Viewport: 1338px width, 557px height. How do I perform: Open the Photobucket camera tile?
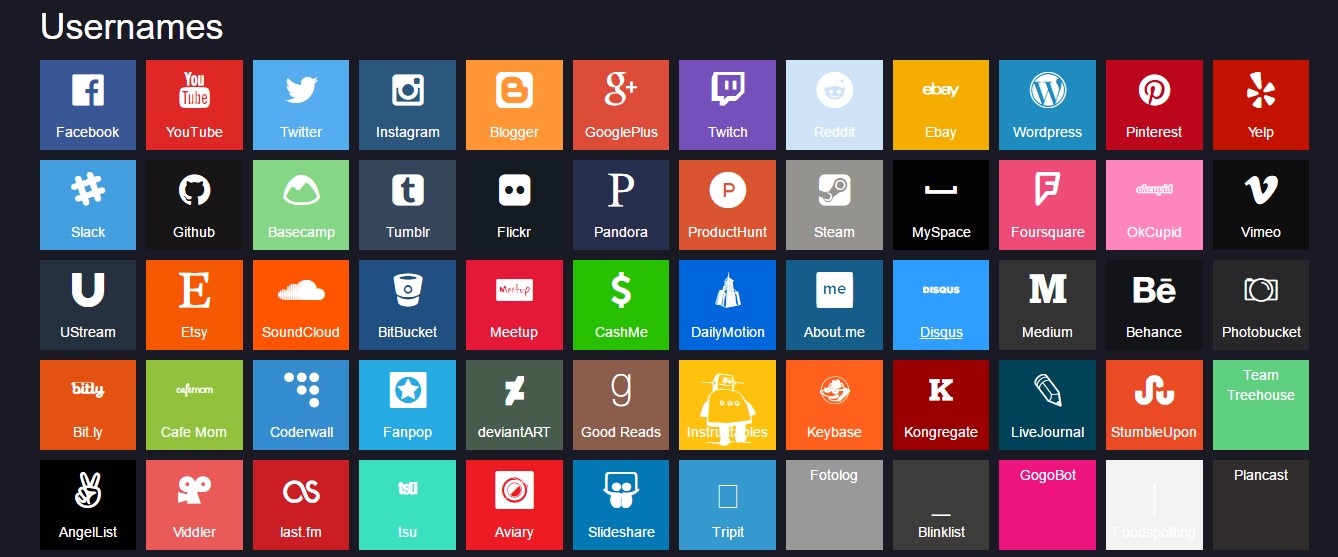pos(1261,305)
